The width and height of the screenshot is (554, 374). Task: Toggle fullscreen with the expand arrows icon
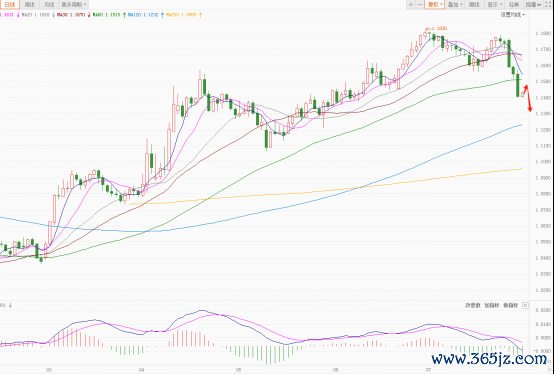pyautogui.click(x=548, y=4)
